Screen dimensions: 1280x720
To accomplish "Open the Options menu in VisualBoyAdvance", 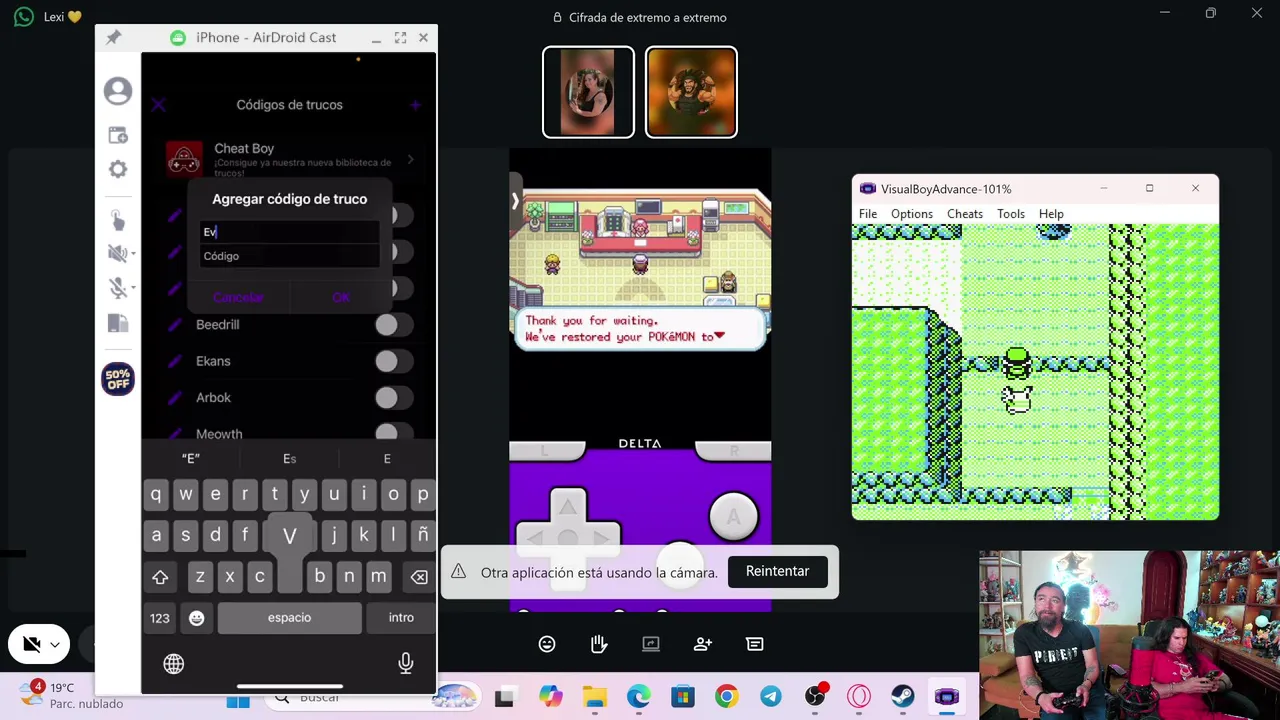I will [912, 214].
